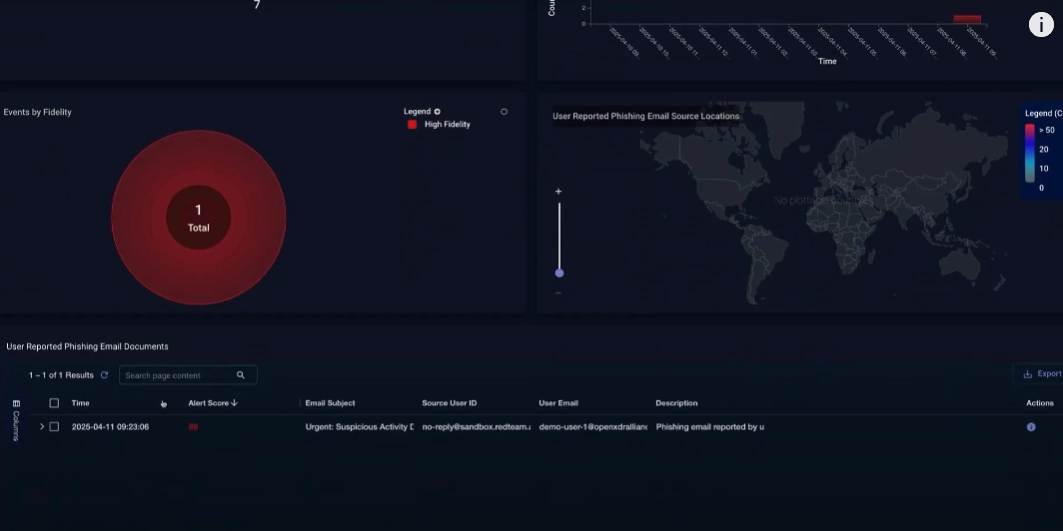Zoom out on the map with minus

coord(559,293)
